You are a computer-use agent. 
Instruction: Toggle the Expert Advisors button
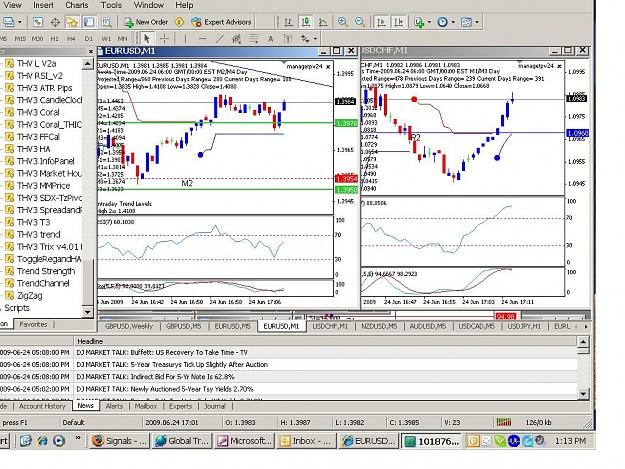221,22
